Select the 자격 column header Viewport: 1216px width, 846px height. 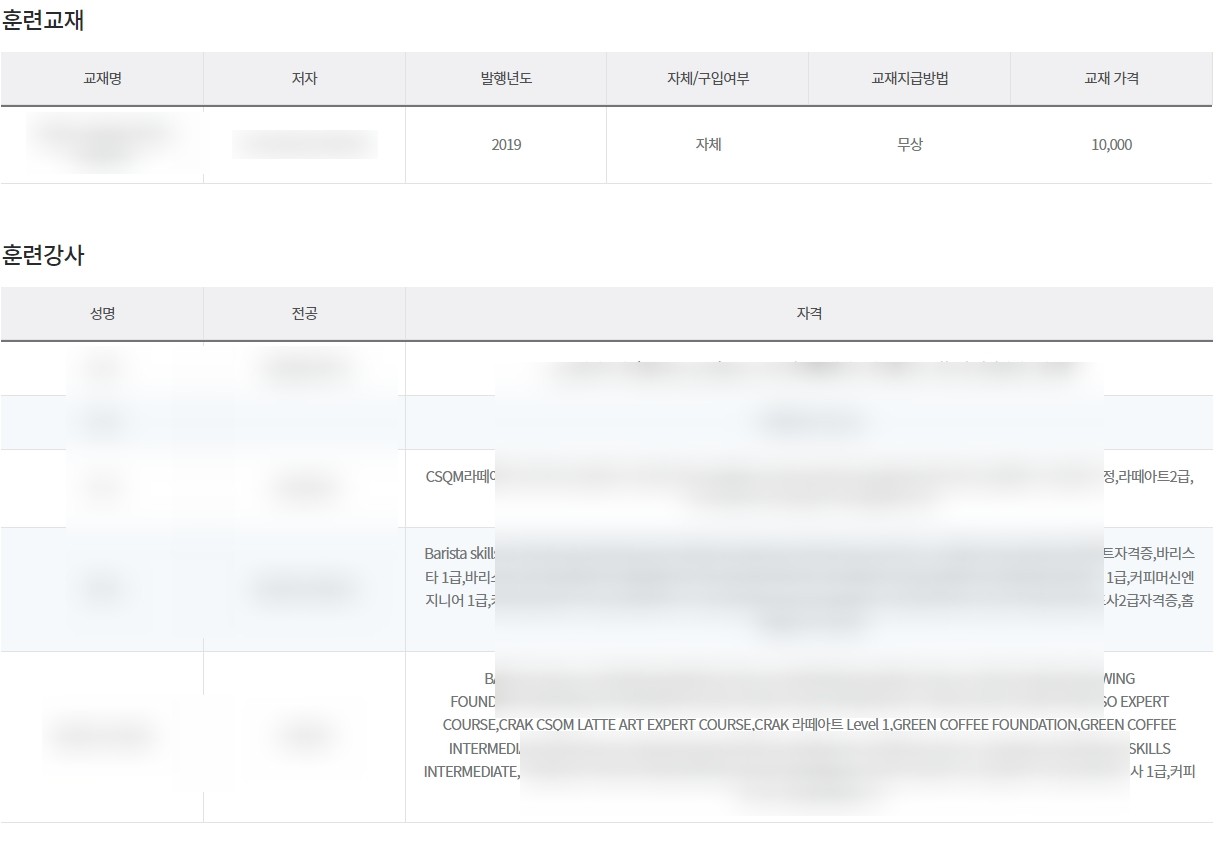[810, 313]
